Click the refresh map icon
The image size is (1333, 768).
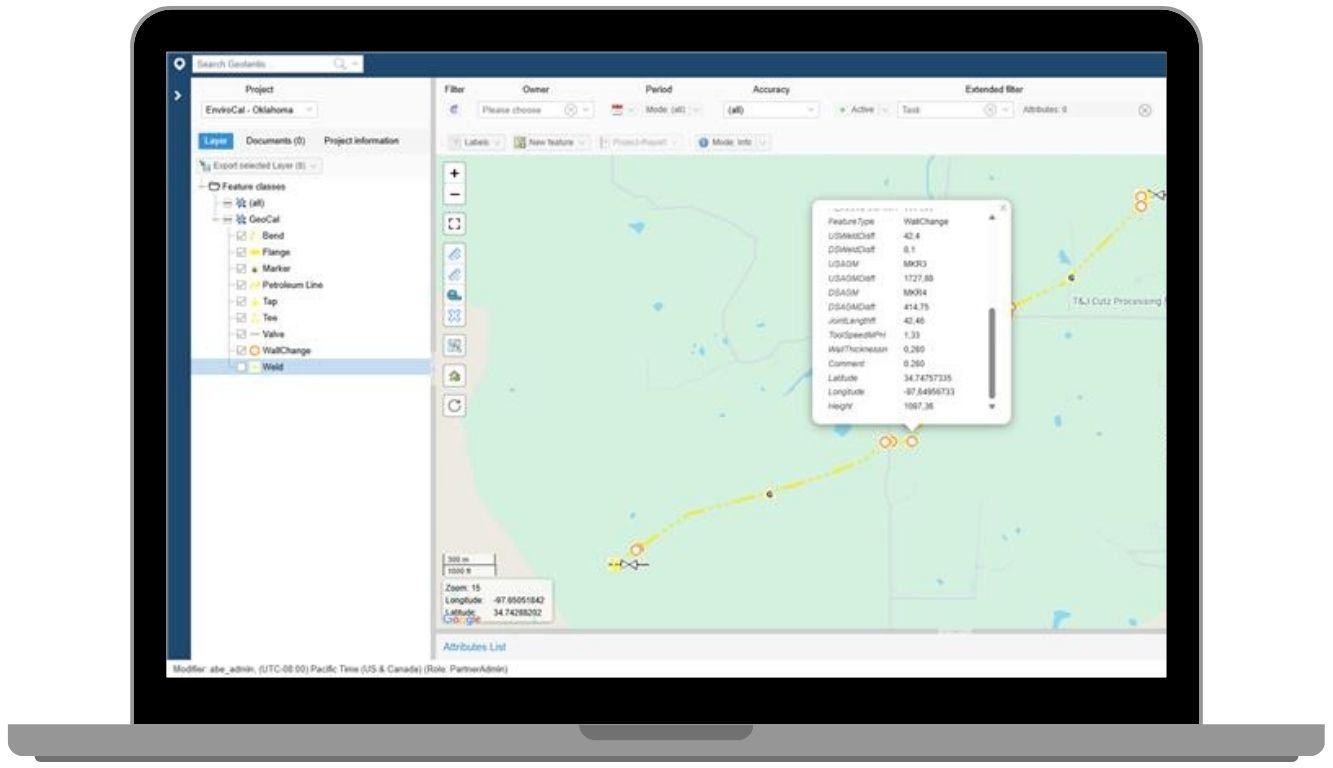click(x=454, y=406)
